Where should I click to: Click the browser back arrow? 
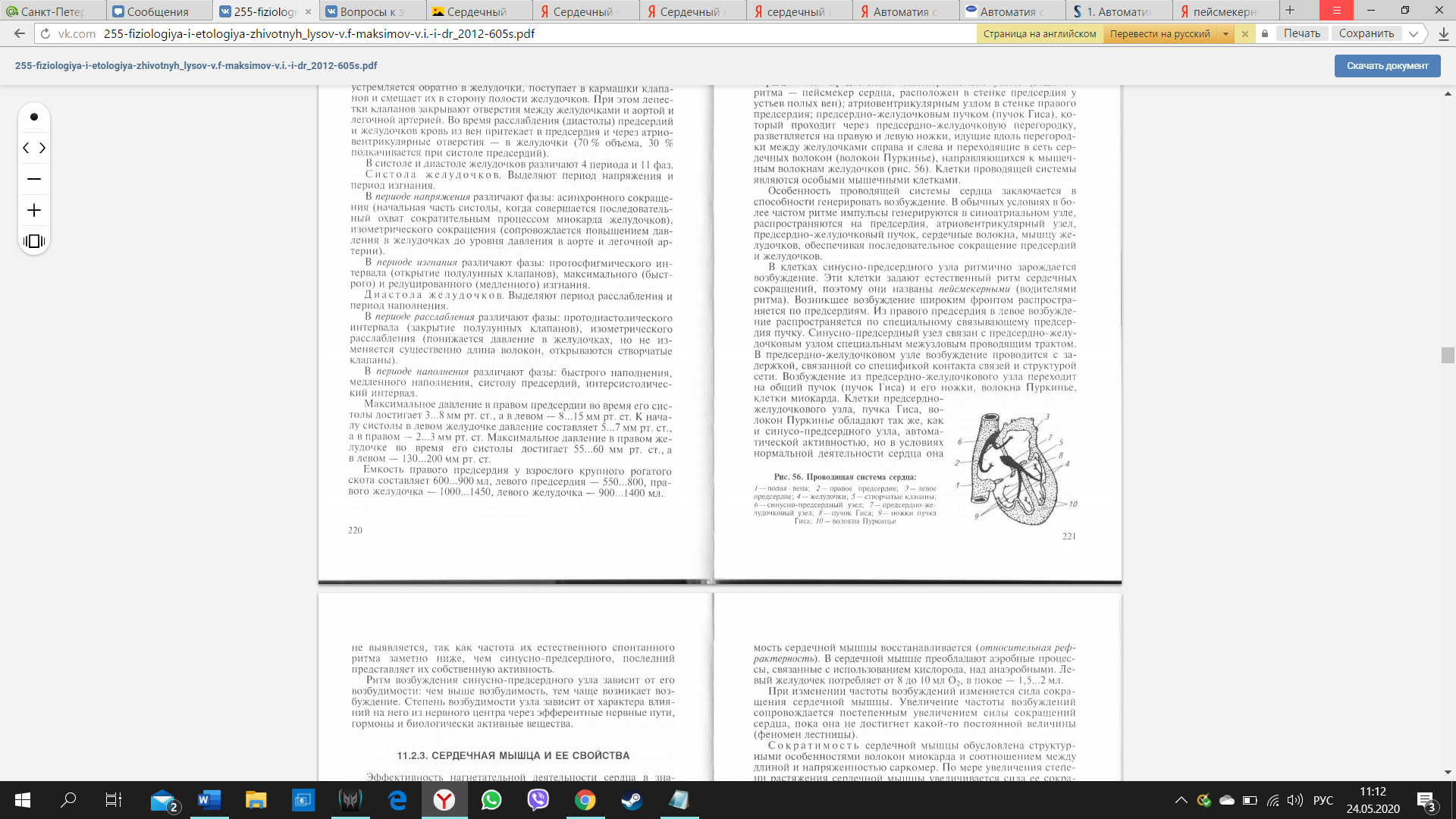pos(20,33)
